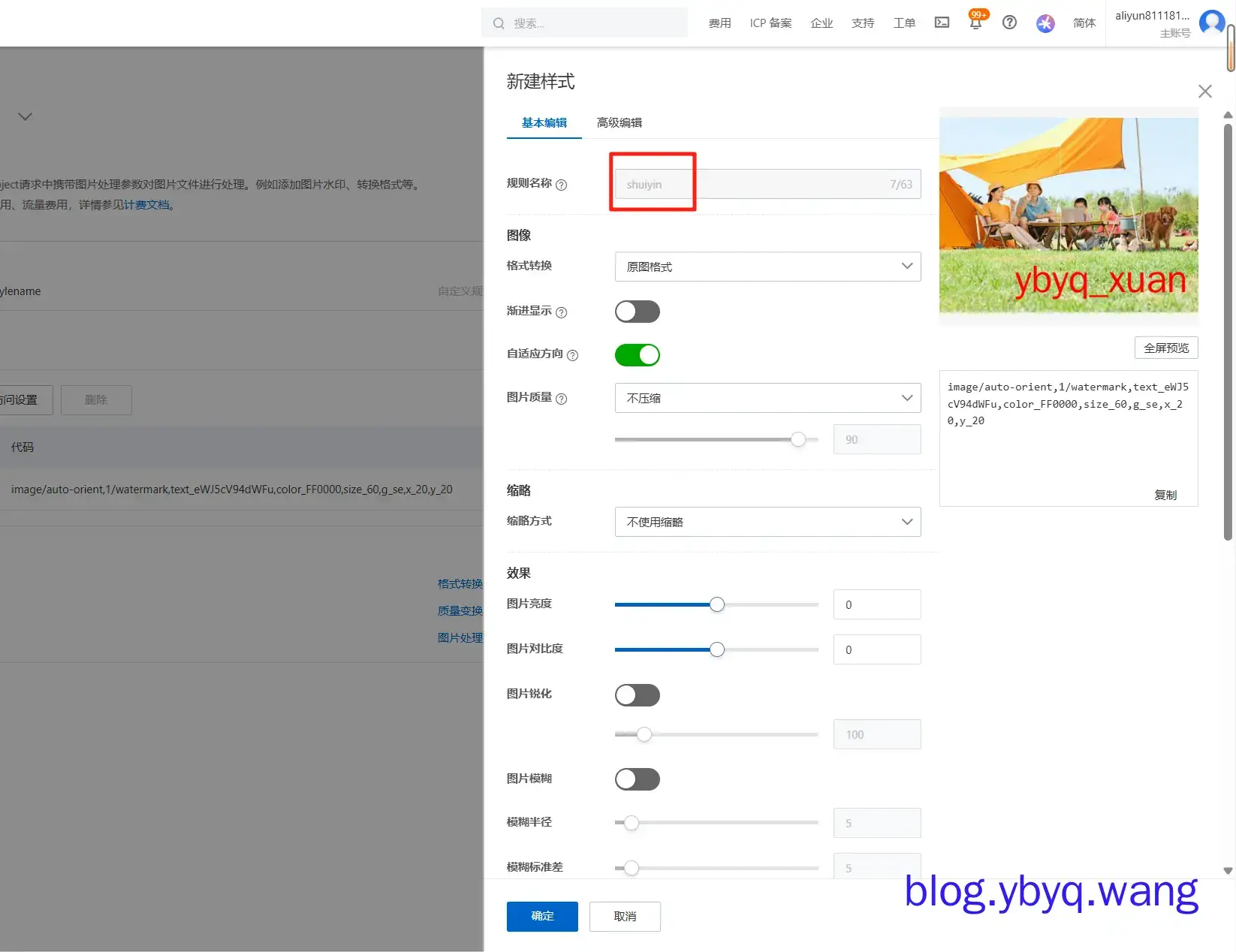Click the search input field
The image size is (1236, 952).
coord(593,23)
